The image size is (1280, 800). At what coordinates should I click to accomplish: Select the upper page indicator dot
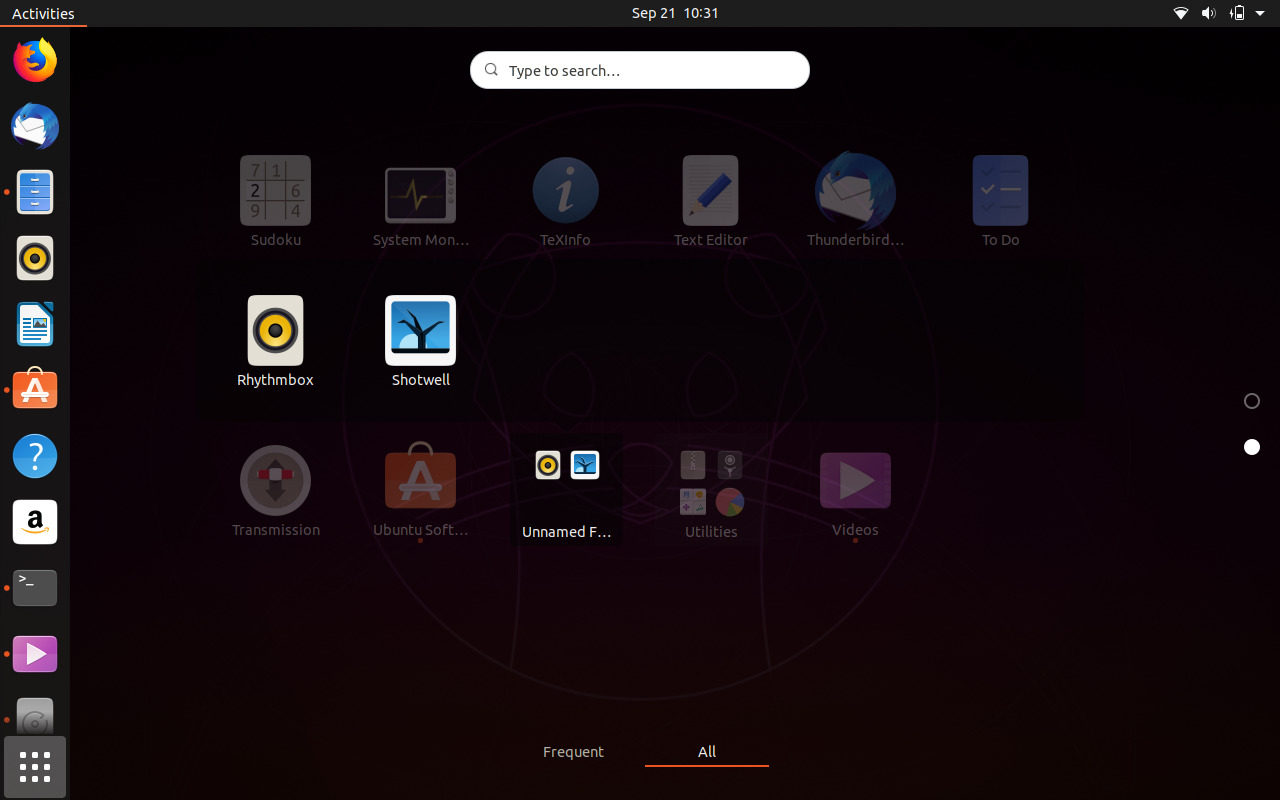coord(1252,401)
